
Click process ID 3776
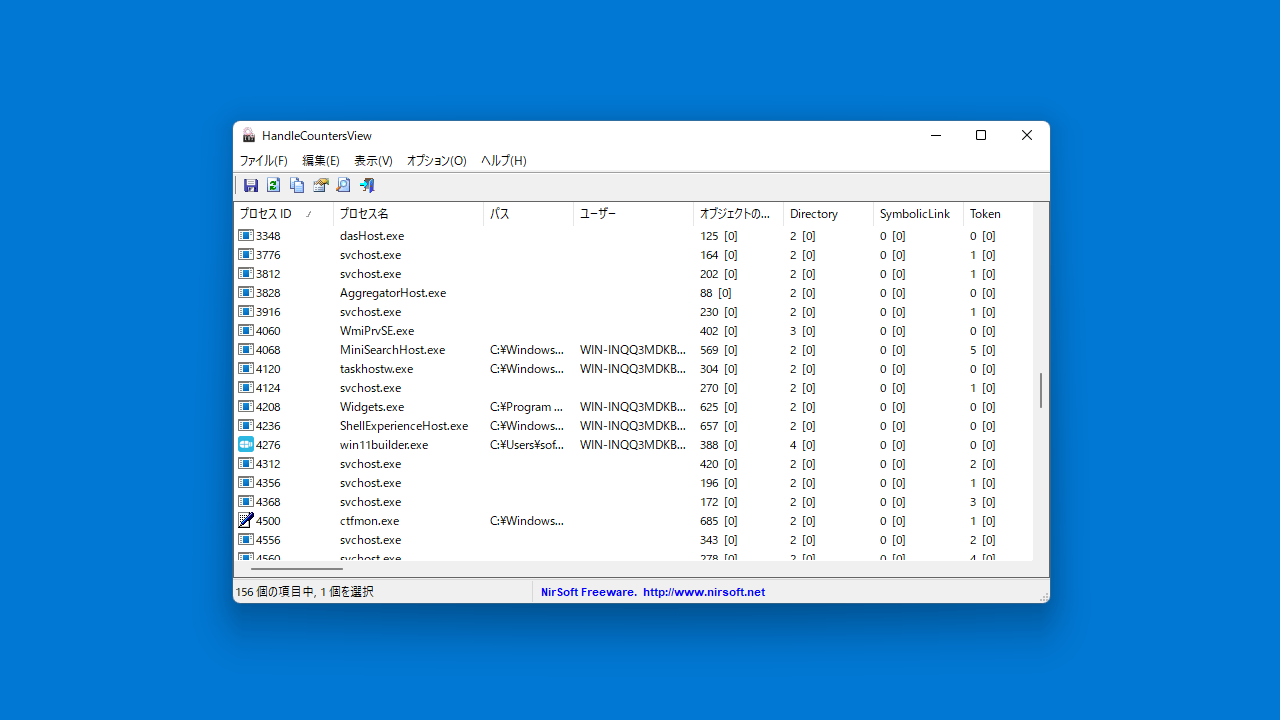(268, 255)
